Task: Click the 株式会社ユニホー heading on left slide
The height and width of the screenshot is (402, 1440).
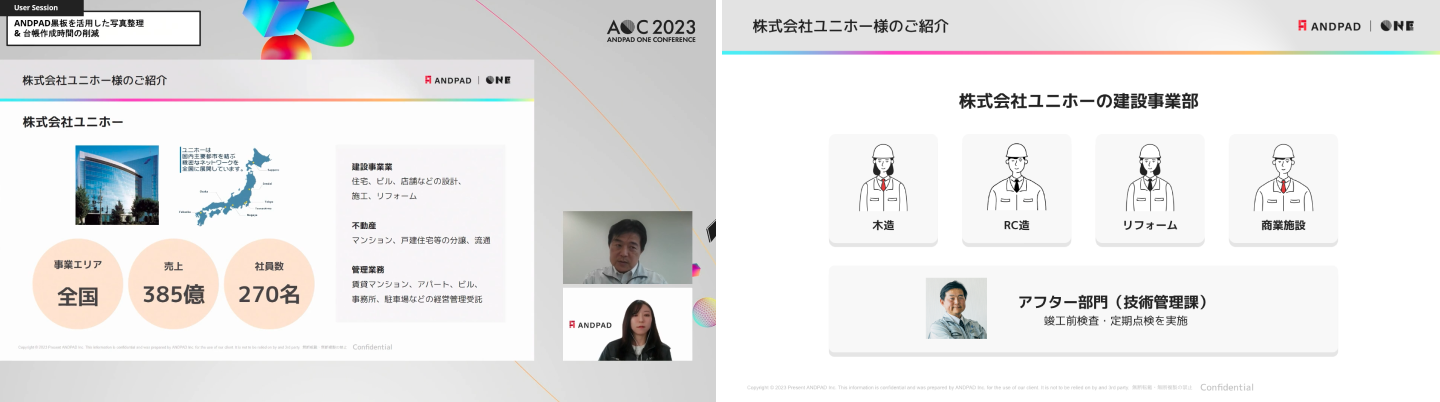Action: pos(73,122)
